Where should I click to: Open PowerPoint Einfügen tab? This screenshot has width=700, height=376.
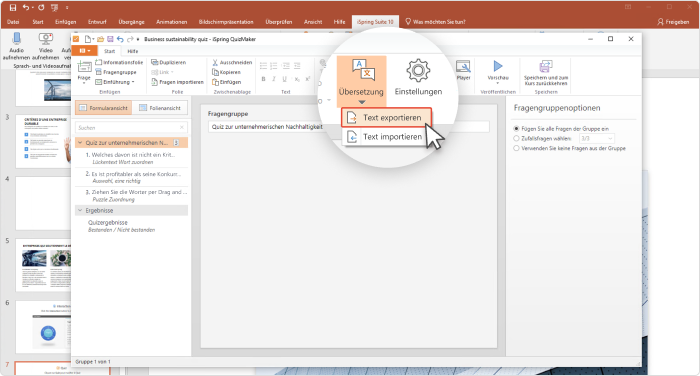point(66,22)
